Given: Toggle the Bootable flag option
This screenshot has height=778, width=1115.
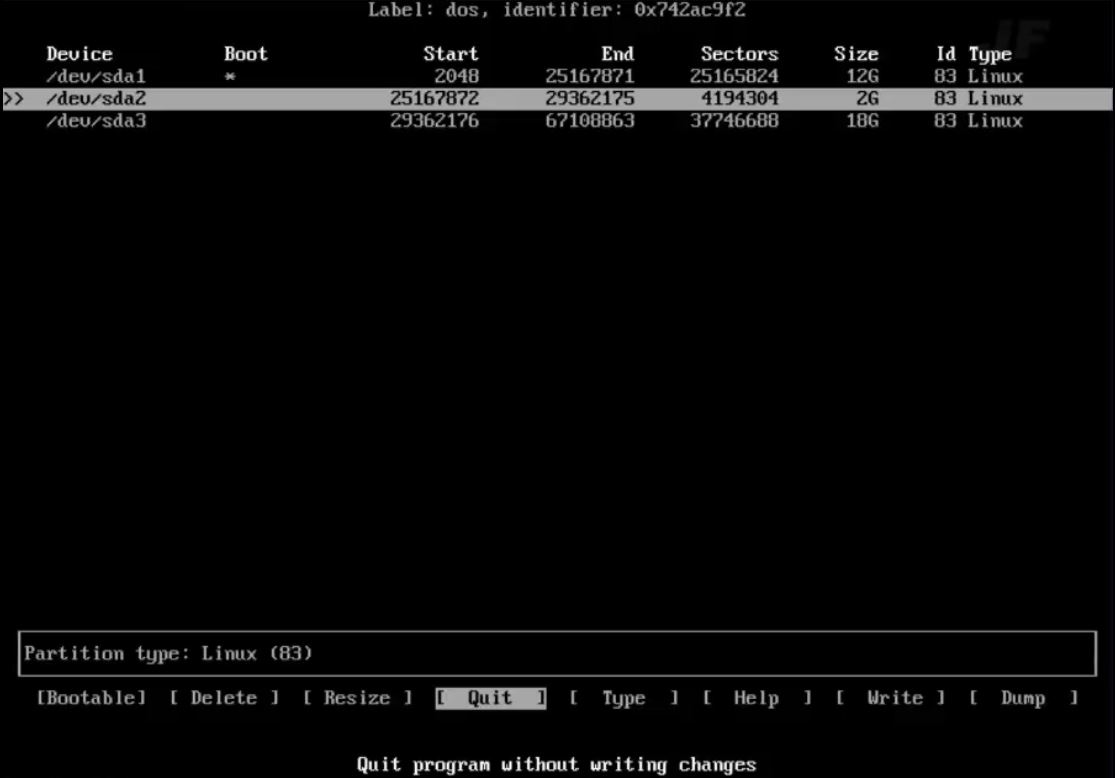Looking at the screenshot, I should coord(91,698).
